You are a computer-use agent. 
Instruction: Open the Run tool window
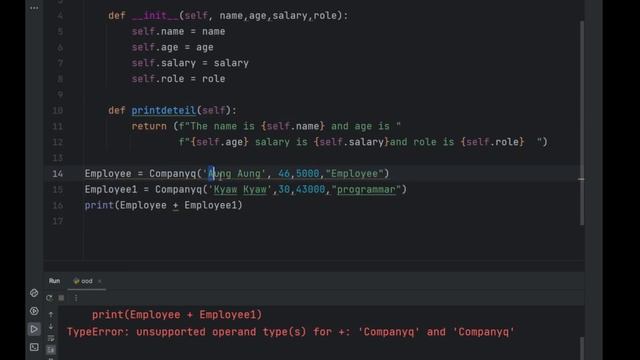pyautogui.click(x=34, y=329)
